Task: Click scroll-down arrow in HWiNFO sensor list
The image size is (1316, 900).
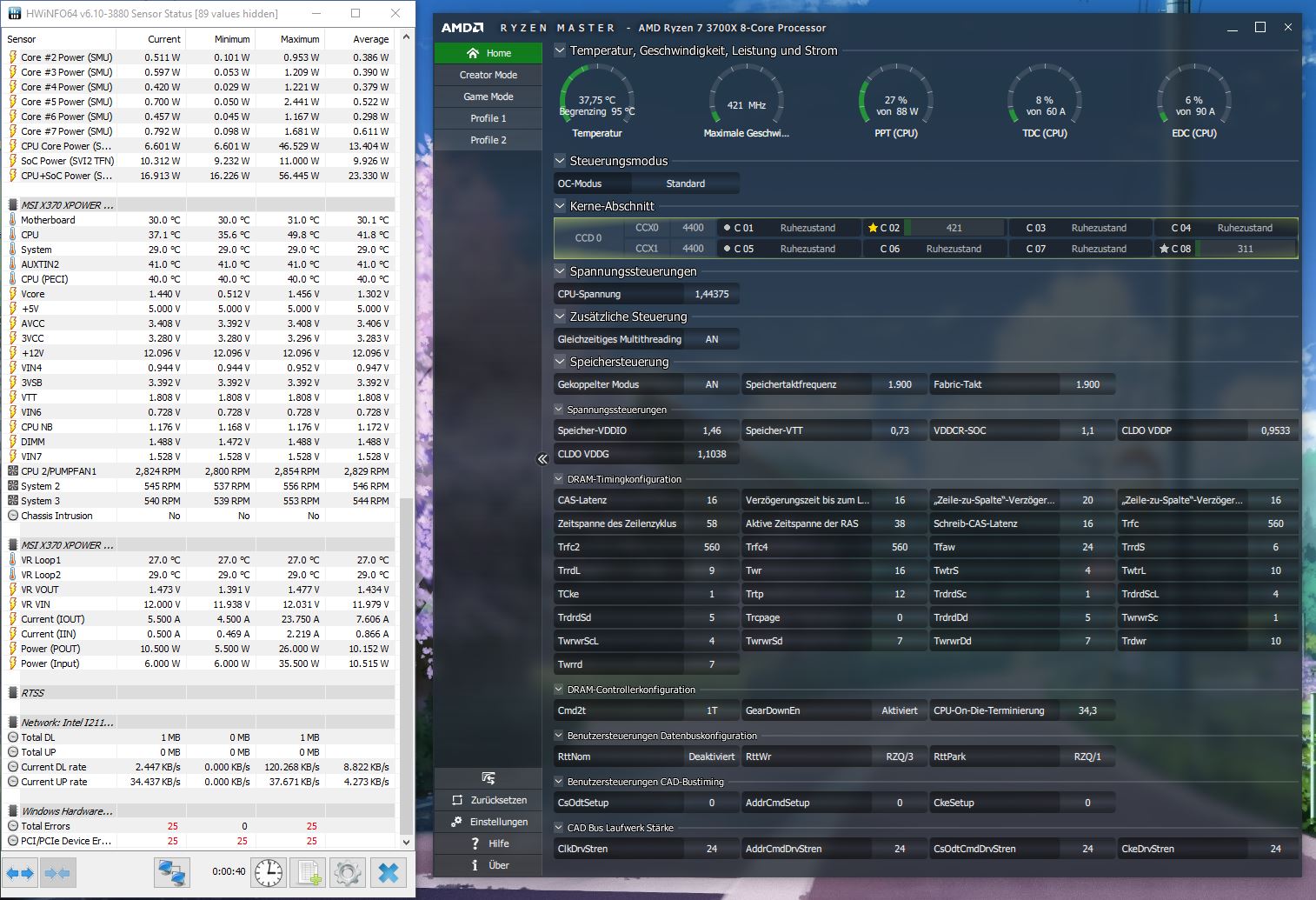Action: [x=406, y=842]
